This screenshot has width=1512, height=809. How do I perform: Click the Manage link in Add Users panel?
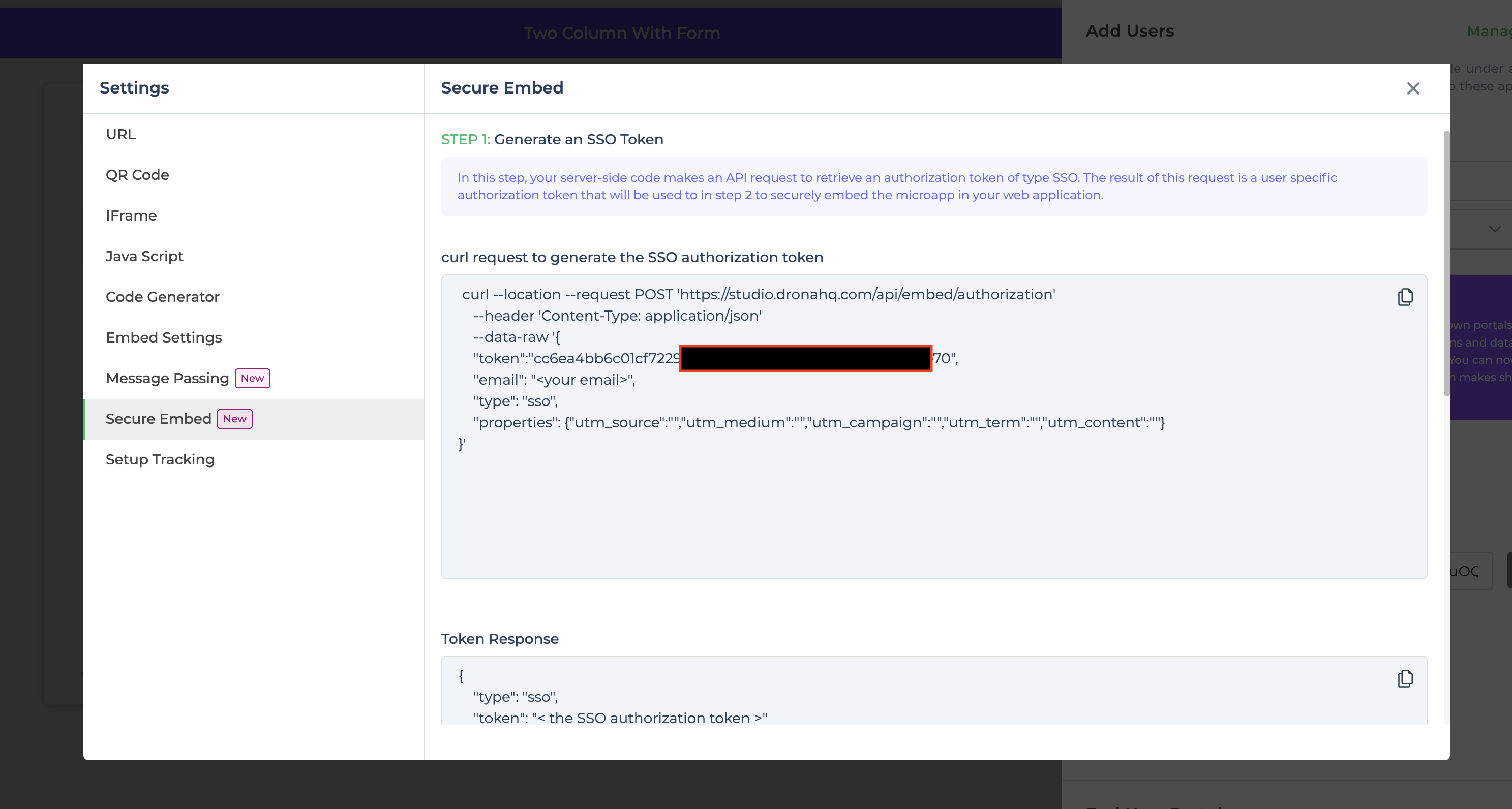click(x=1489, y=31)
